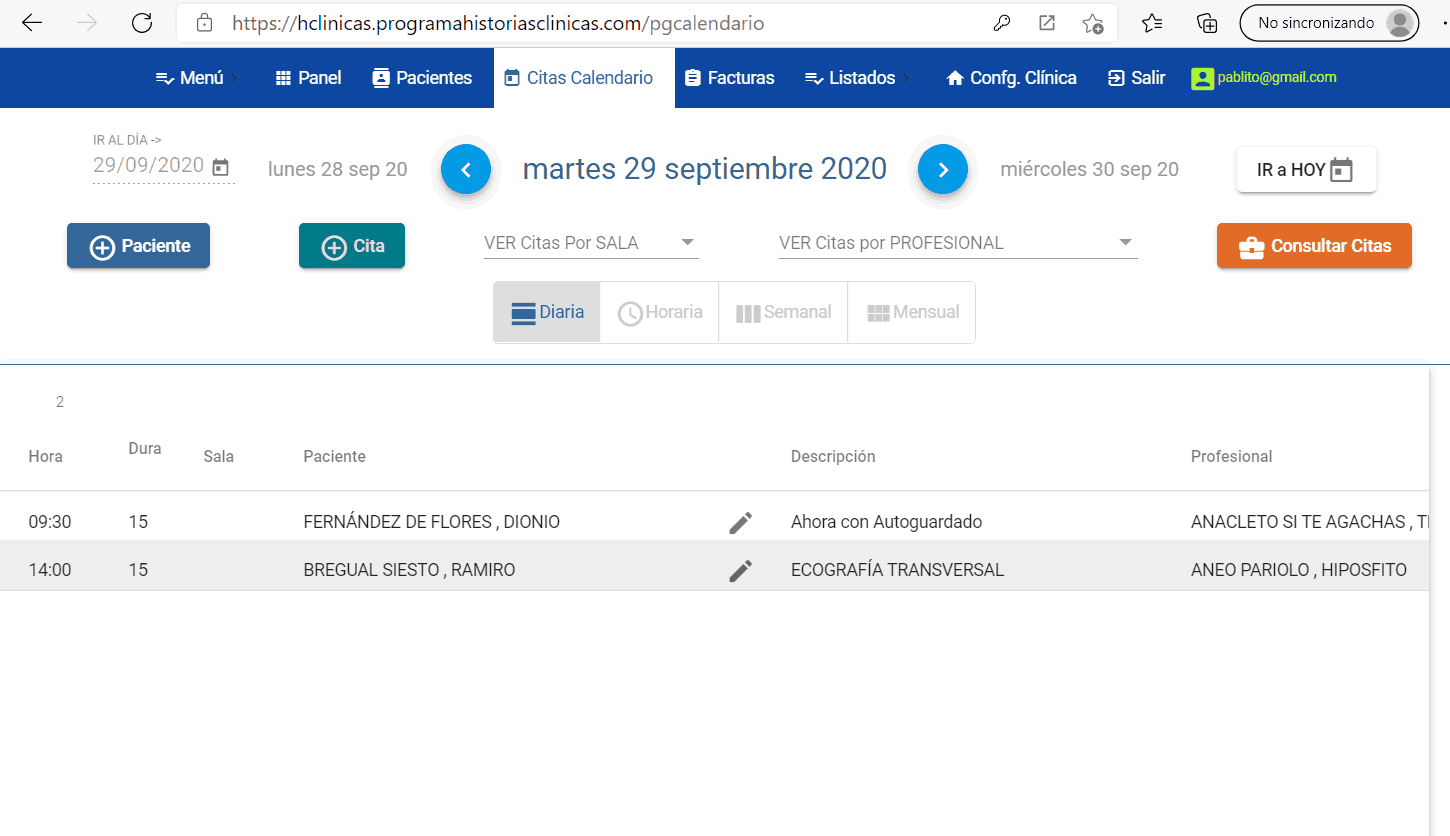The width and height of the screenshot is (1450, 836).
Task: Open the Pacientes section
Action: 421,77
